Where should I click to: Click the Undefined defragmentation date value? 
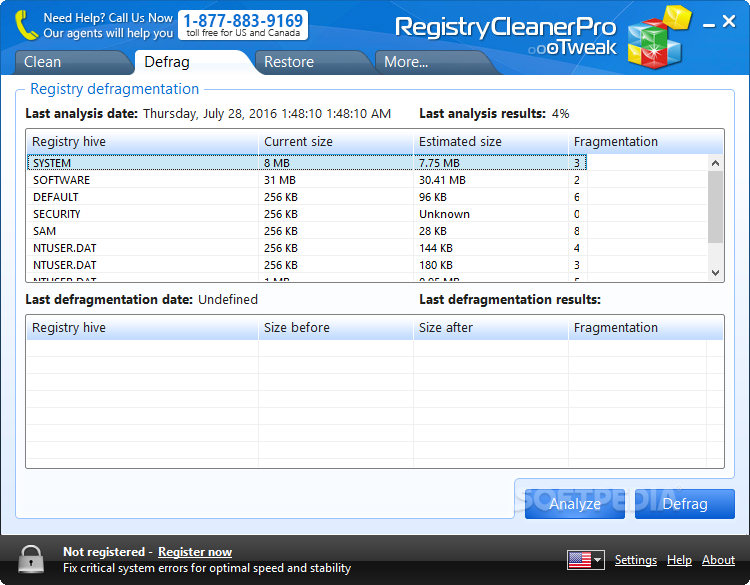(228, 299)
